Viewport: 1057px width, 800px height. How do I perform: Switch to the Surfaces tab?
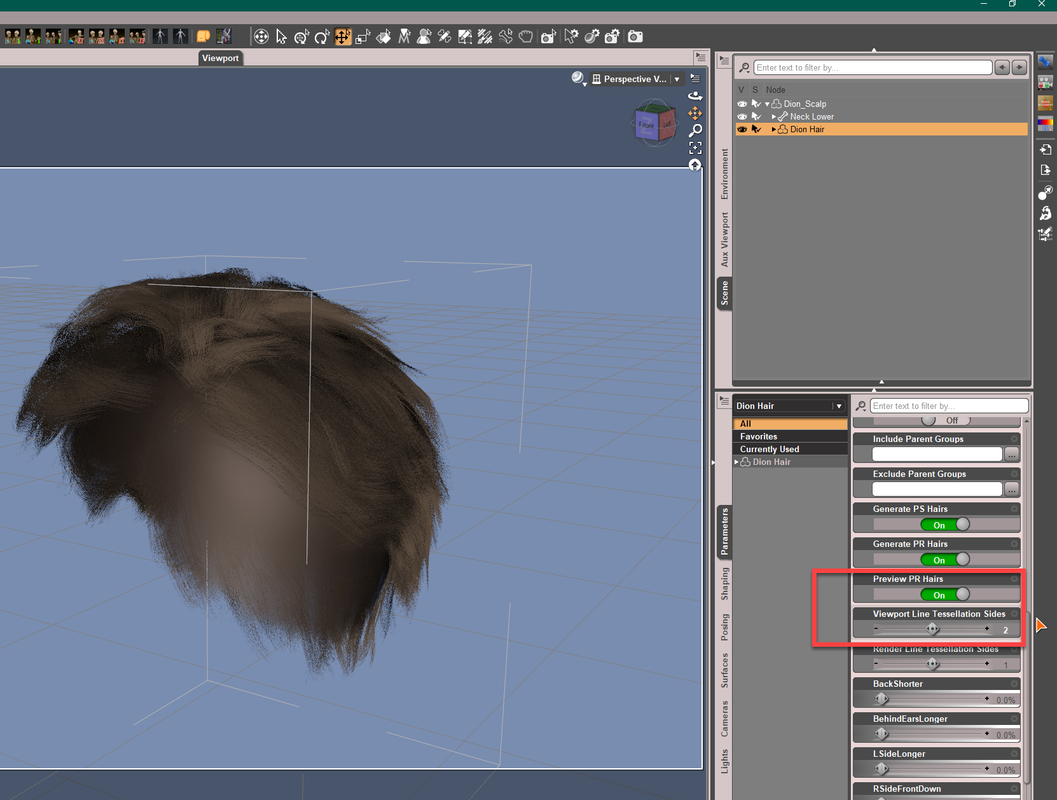(x=725, y=670)
